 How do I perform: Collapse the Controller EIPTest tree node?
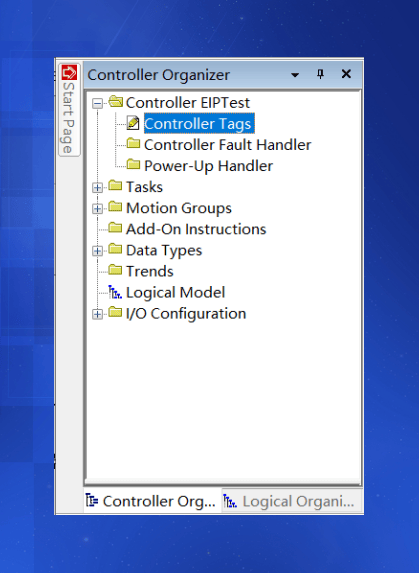point(97,103)
